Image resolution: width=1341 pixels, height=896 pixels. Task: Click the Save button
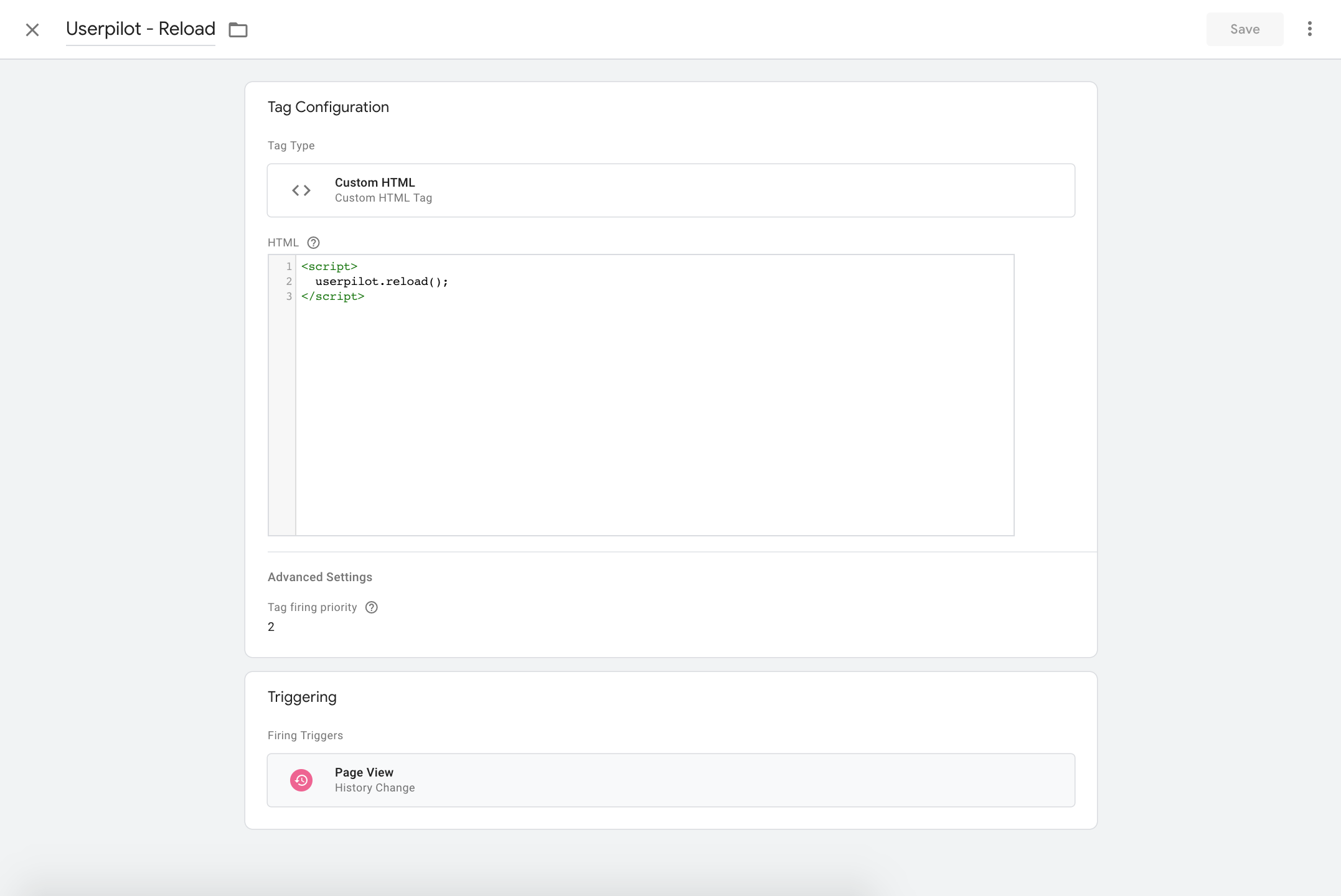tap(1244, 29)
